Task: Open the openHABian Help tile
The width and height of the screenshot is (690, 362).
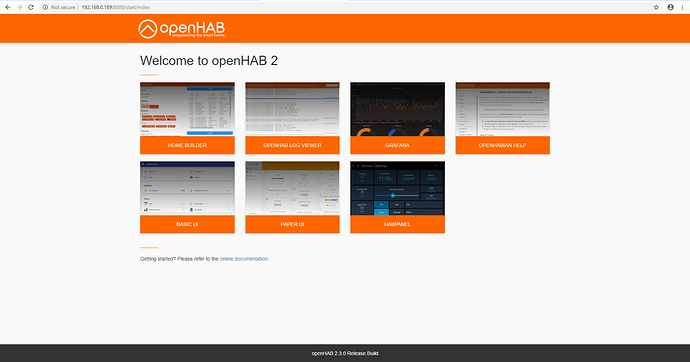Action: point(503,118)
